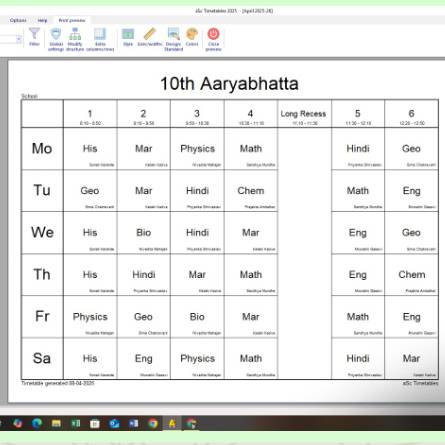Open Microsoft Edge from the taskbar
This screenshot has height=445, width=445.
tap(37, 423)
